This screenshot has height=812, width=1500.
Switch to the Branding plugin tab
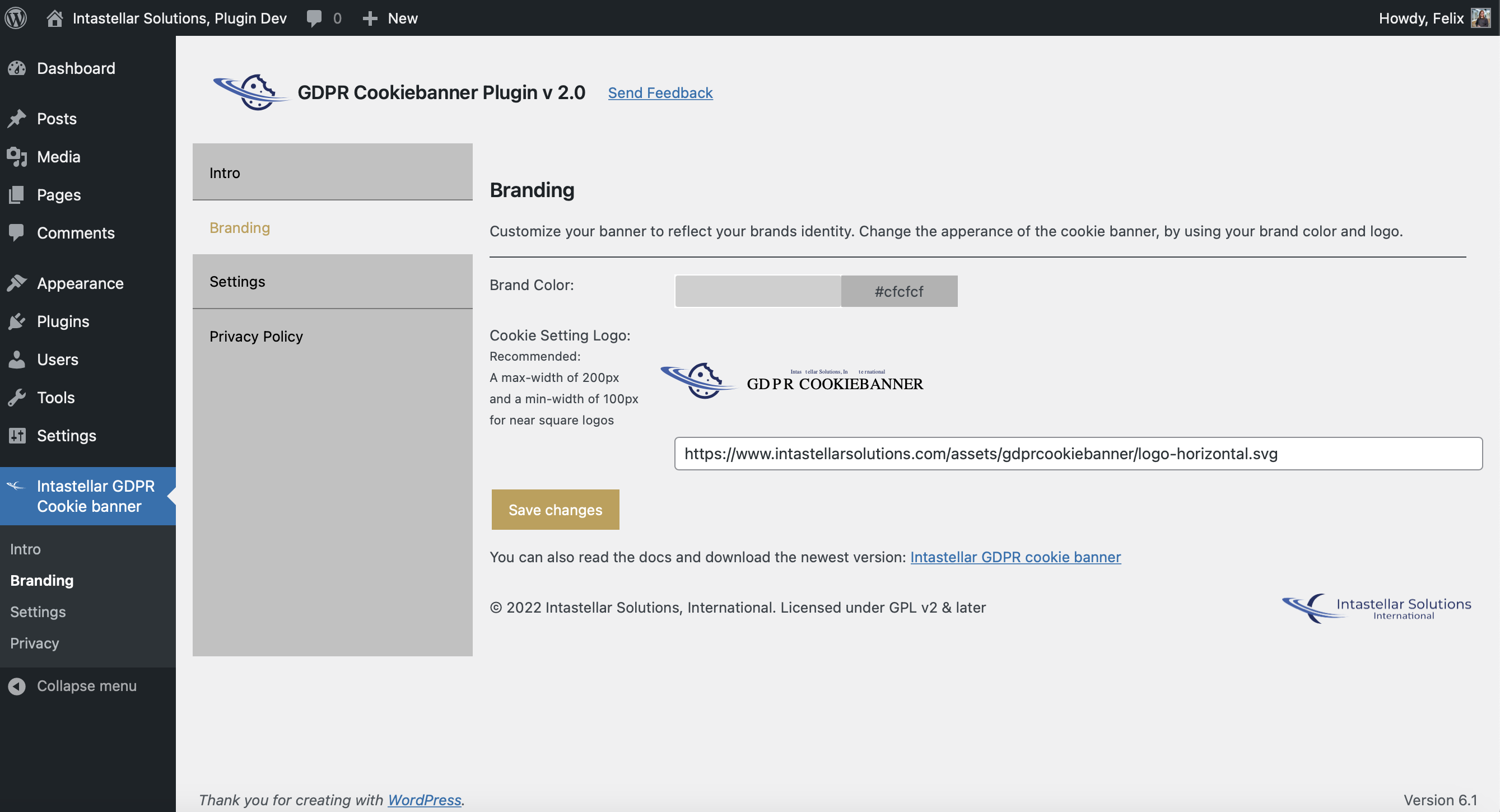tap(333, 227)
